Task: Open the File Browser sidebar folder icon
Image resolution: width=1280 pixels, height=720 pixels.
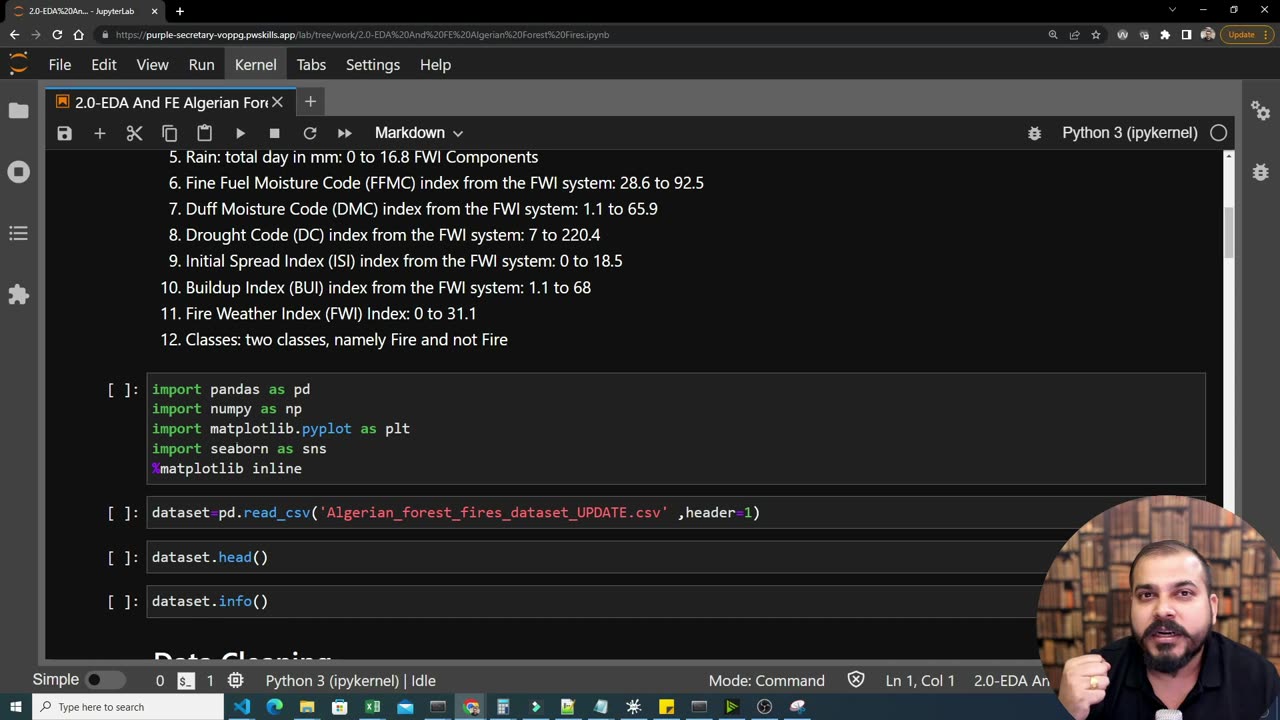Action: [18, 110]
